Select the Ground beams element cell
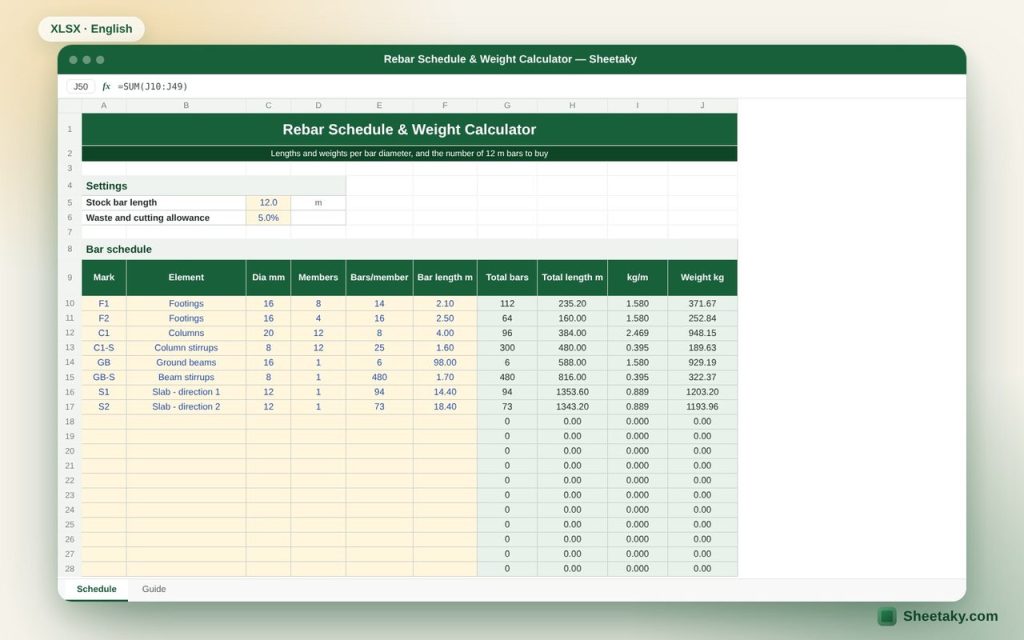 pyautogui.click(x=186, y=362)
